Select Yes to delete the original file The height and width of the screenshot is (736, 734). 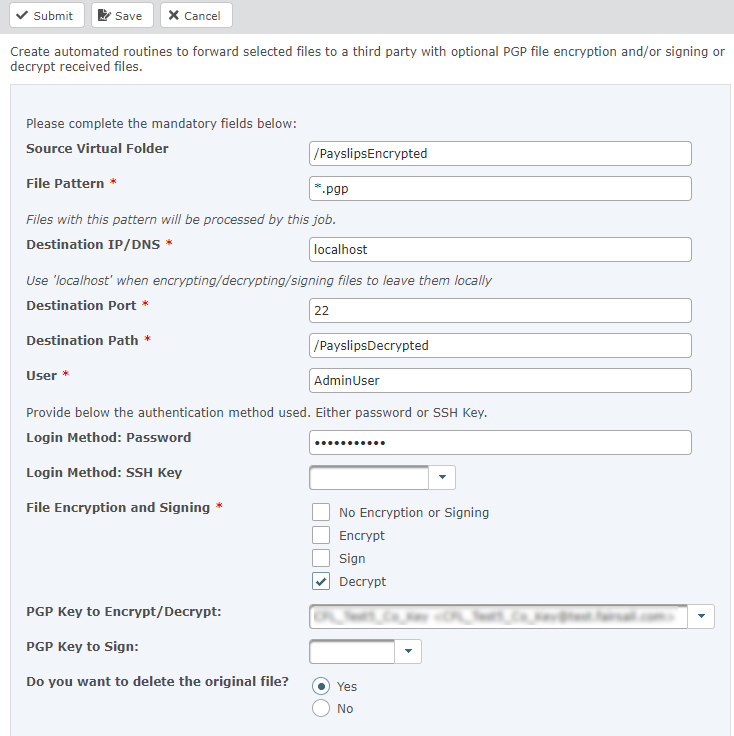point(321,686)
